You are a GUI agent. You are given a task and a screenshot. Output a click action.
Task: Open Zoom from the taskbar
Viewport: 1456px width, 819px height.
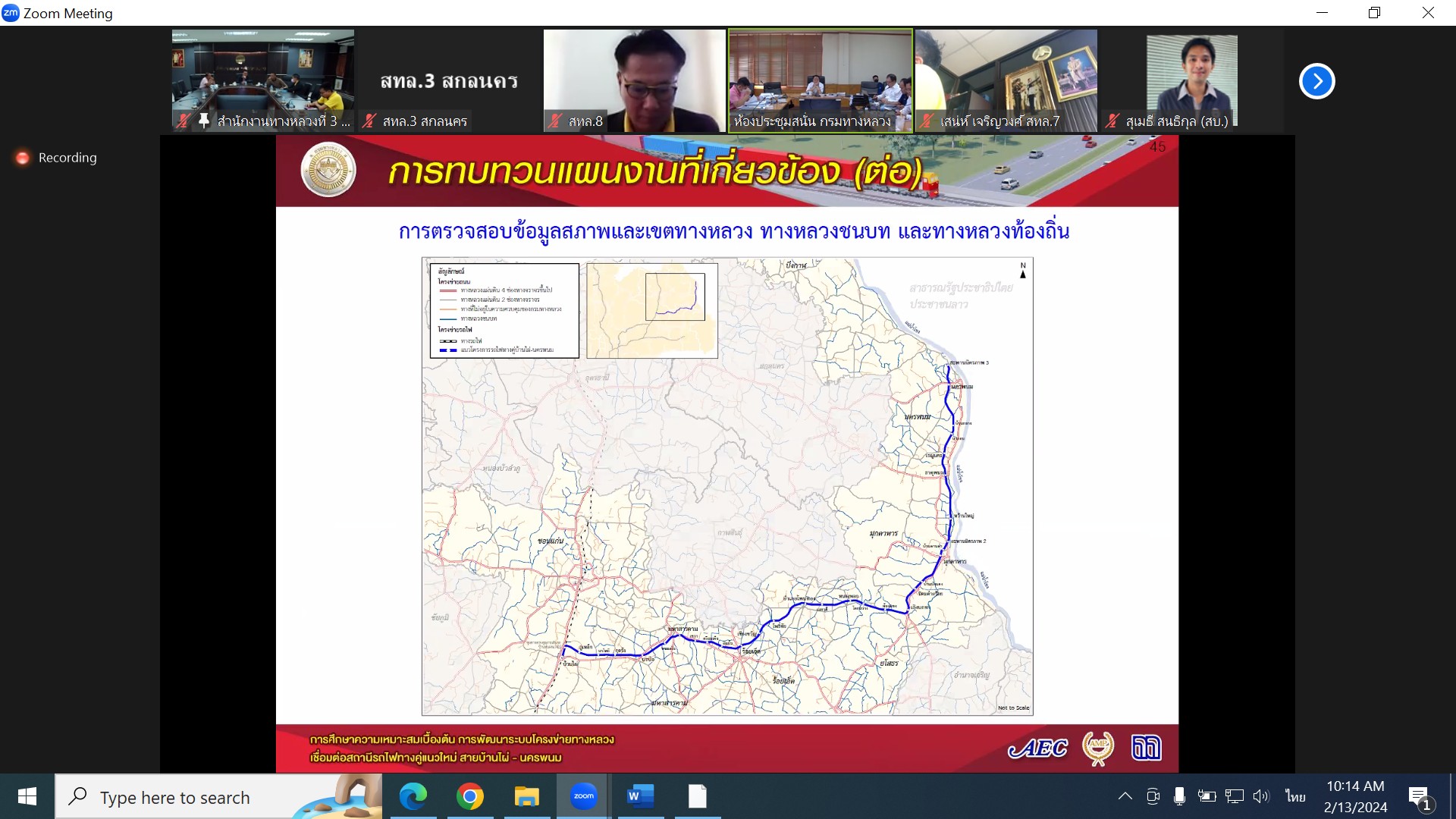click(x=583, y=796)
